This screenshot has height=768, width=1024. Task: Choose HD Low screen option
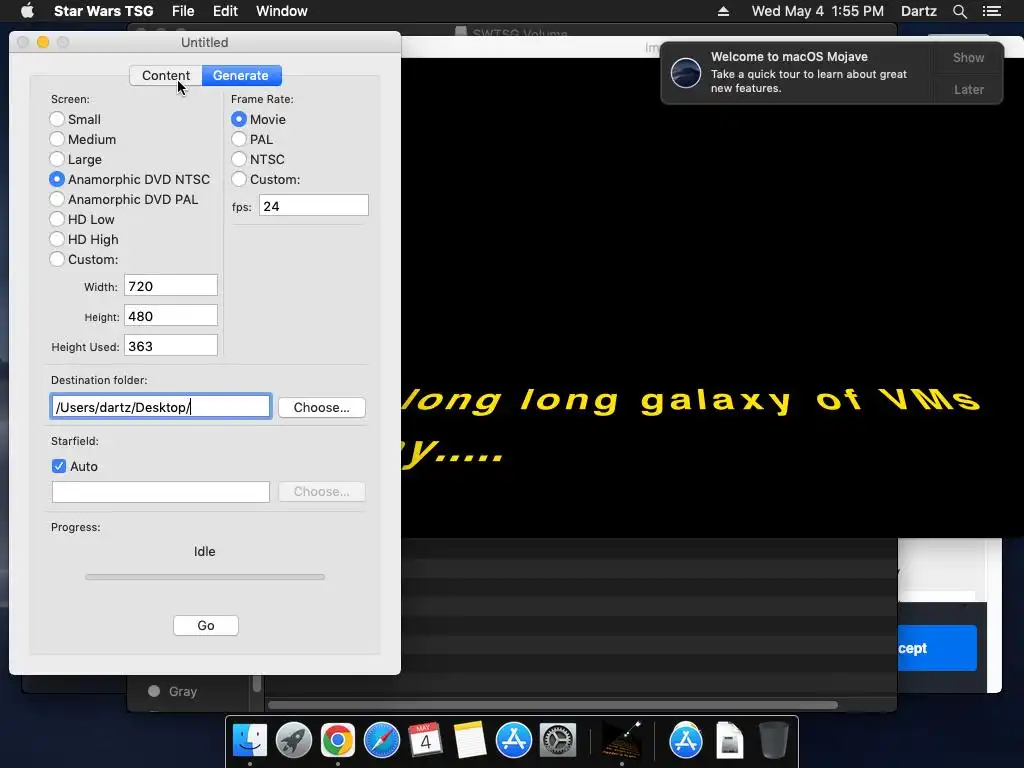[x=57, y=219]
